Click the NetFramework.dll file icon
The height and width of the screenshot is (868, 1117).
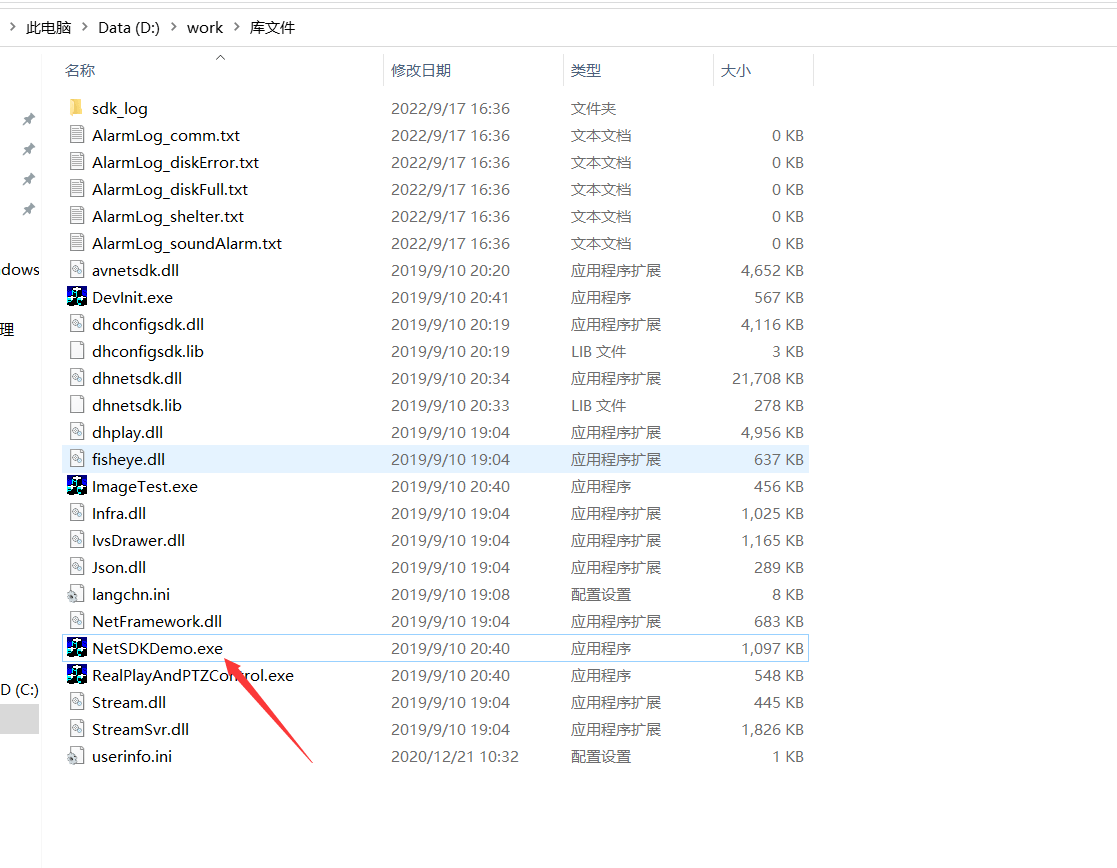[77, 621]
